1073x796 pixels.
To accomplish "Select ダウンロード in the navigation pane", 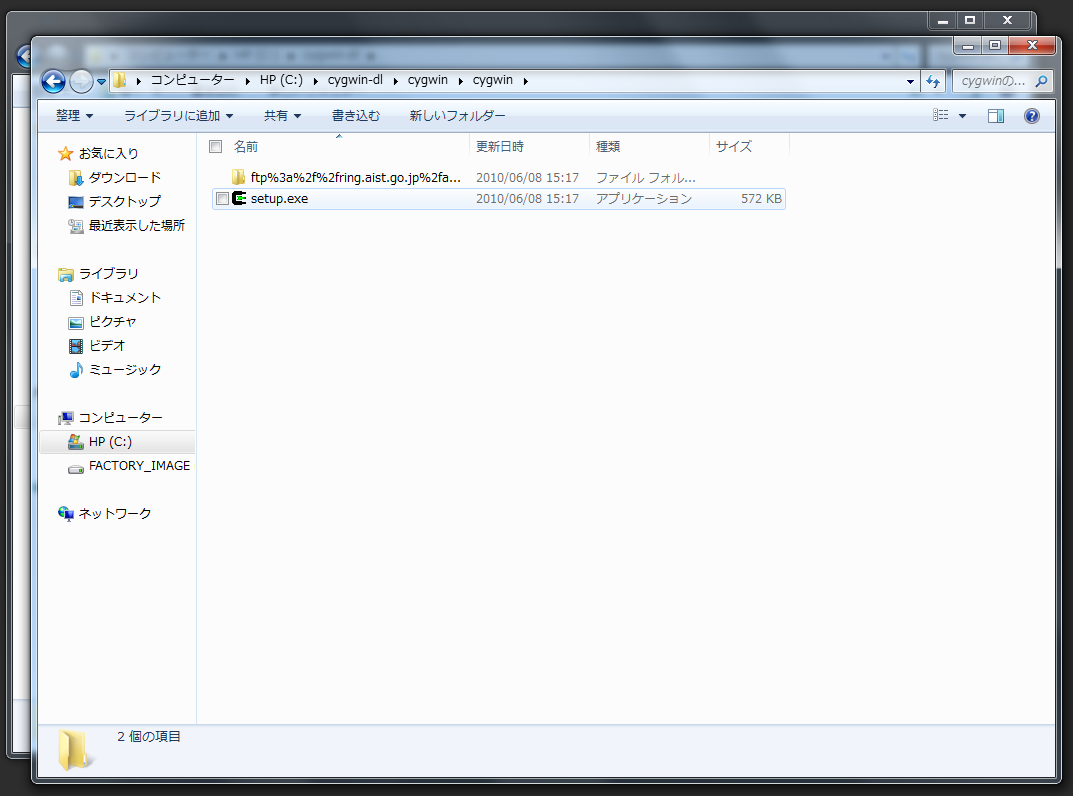I will pos(124,177).
